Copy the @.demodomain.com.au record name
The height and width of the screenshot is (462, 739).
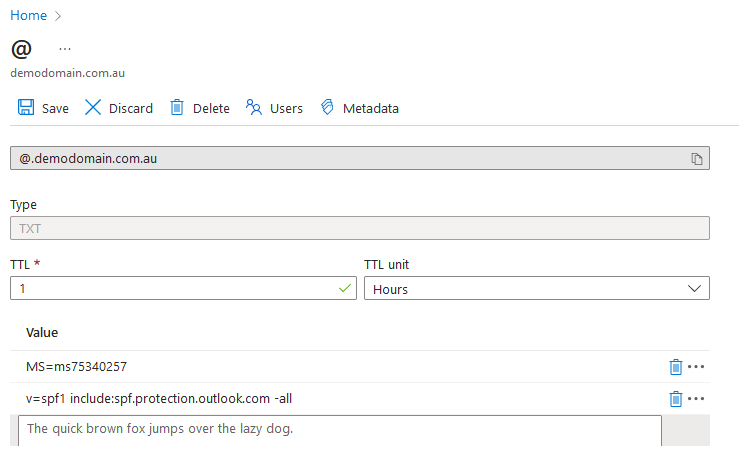pos(697,159)
